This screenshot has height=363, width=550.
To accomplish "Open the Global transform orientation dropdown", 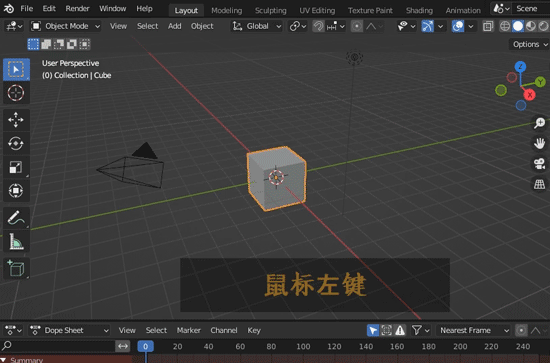I will [257, 26].
